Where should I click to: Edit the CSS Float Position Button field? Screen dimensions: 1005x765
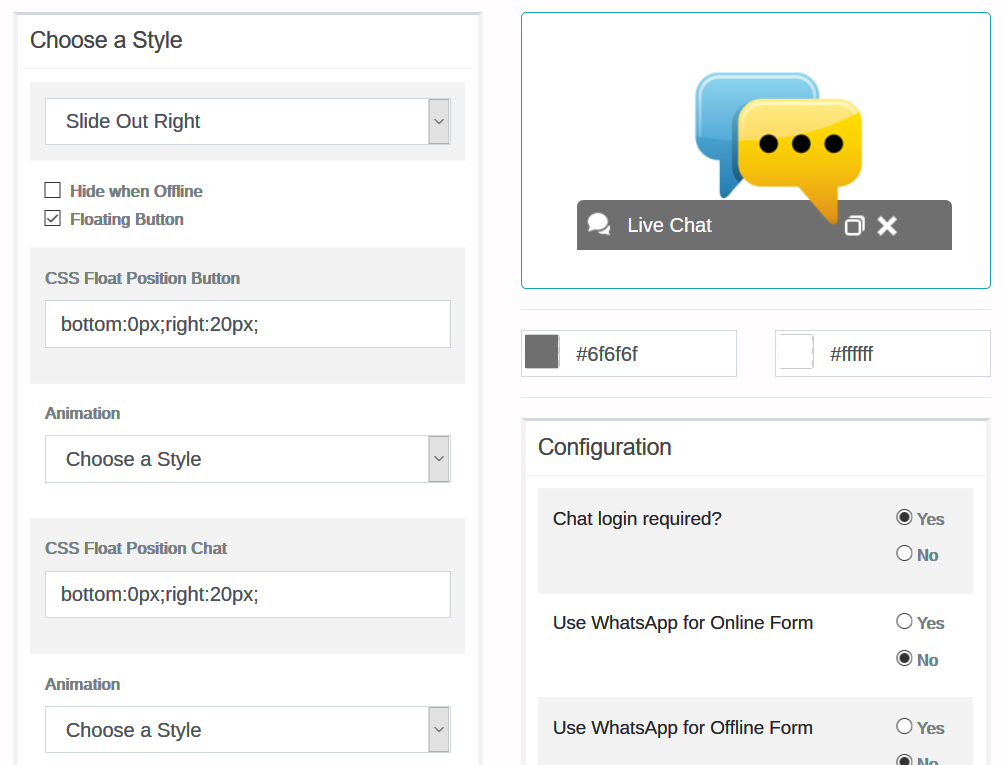[247, 324]
